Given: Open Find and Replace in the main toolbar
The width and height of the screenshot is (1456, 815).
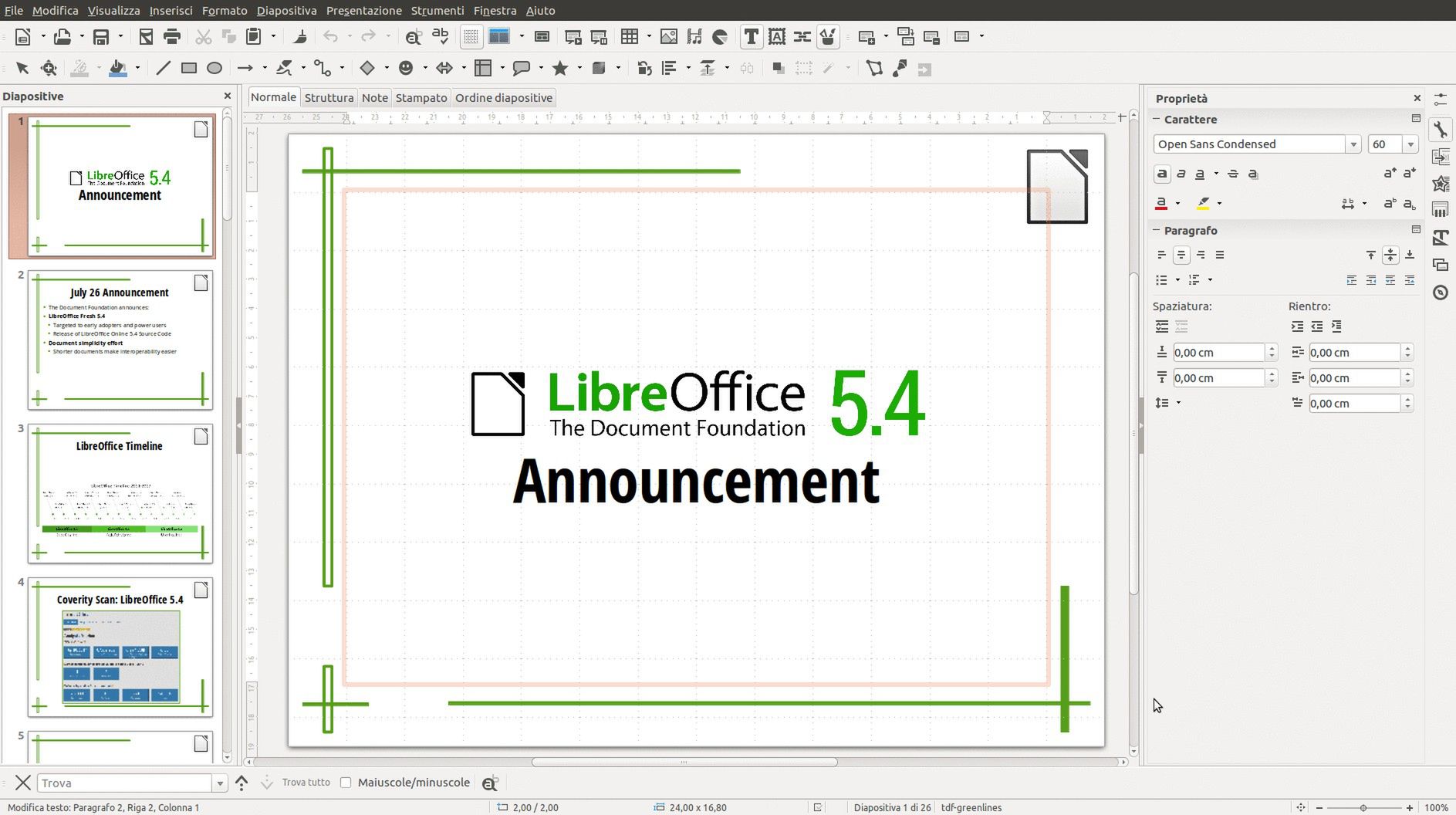Looking at the screenshot, I should click(414, 36).
